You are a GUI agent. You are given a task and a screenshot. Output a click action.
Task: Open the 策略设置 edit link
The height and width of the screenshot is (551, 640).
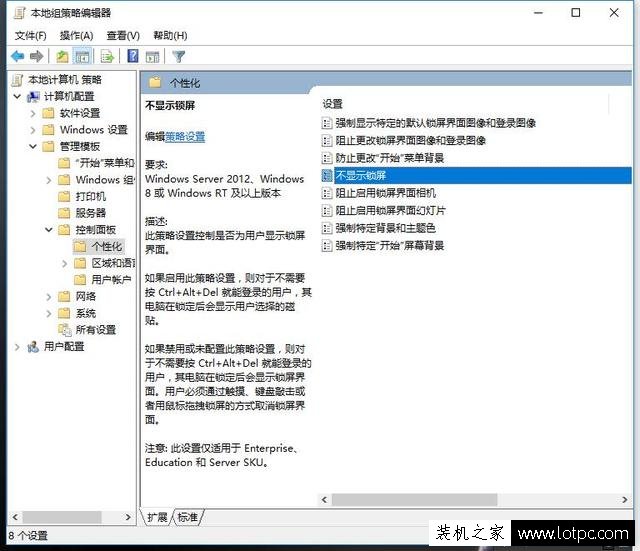pyautogui.click(x=185, y=137)
